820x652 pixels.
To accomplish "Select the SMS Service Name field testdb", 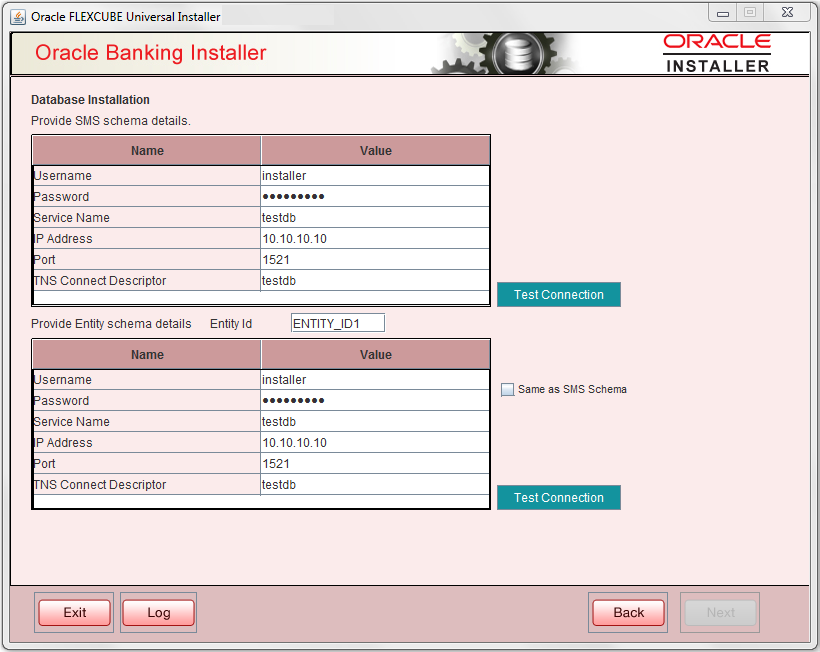I will coord(375,217).
